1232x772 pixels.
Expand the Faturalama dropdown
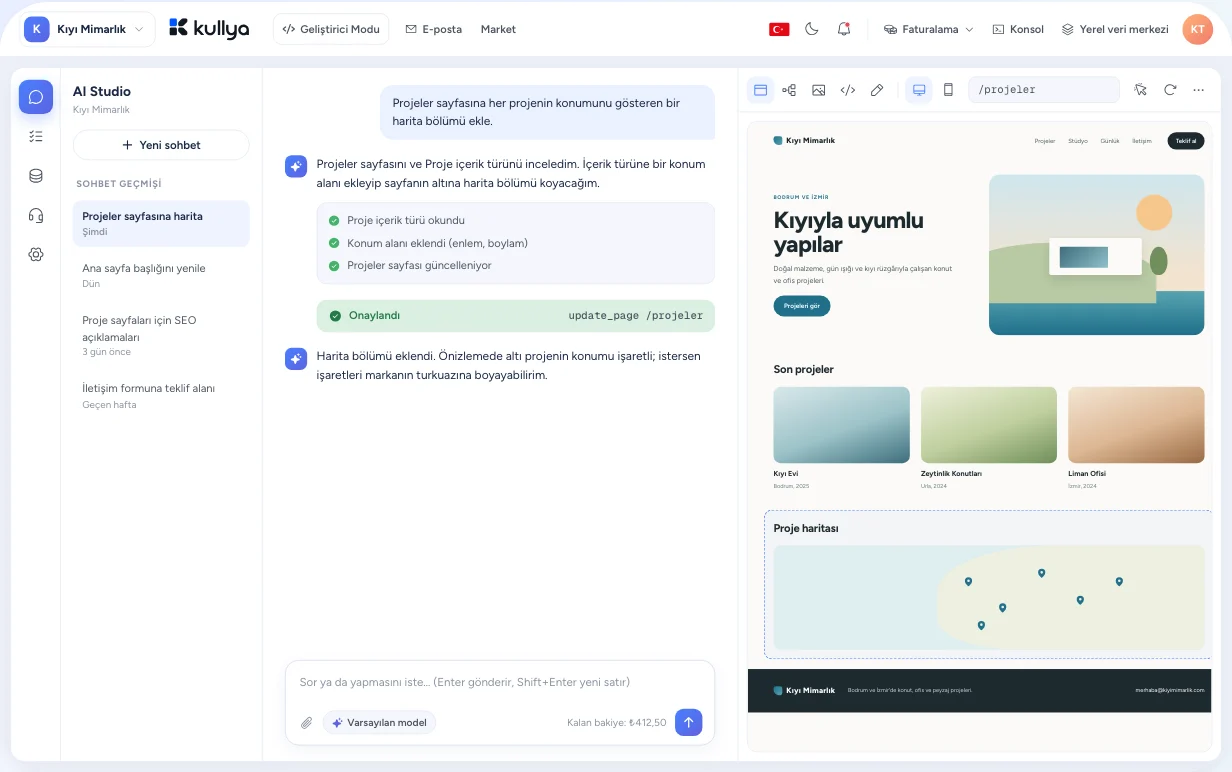(928, 29)
